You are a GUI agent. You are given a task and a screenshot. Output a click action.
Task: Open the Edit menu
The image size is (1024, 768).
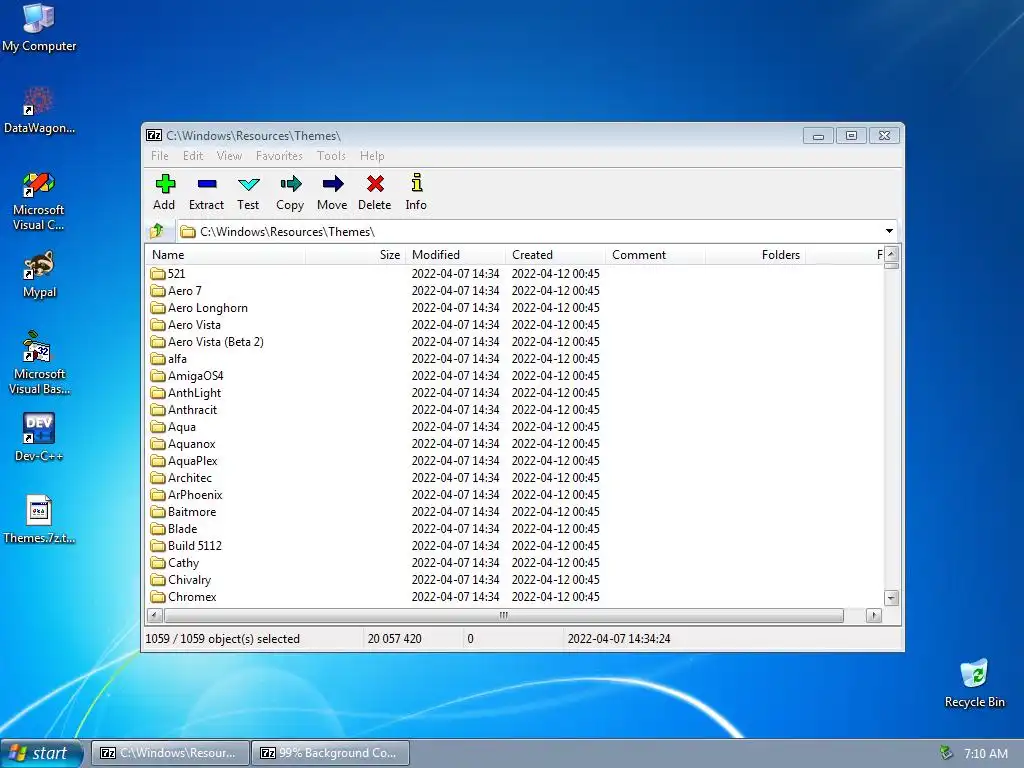193,156
